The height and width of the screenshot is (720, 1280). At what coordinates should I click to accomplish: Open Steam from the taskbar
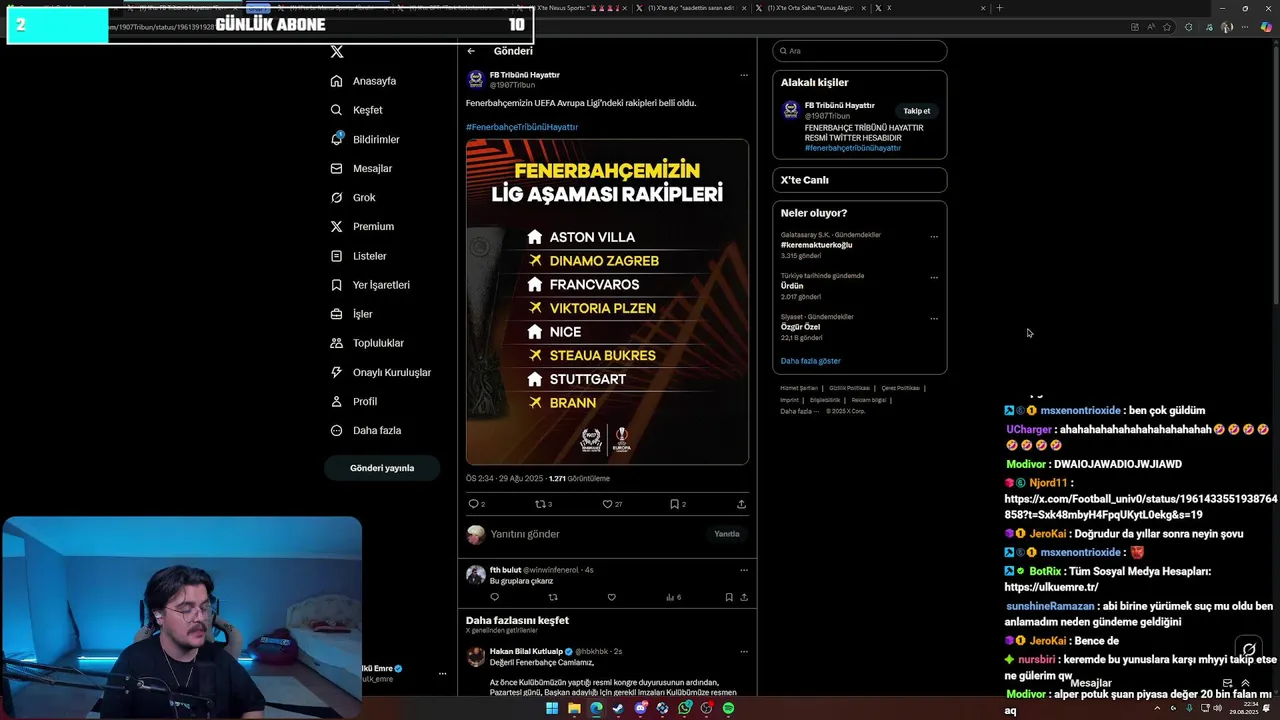pos(618,708)
